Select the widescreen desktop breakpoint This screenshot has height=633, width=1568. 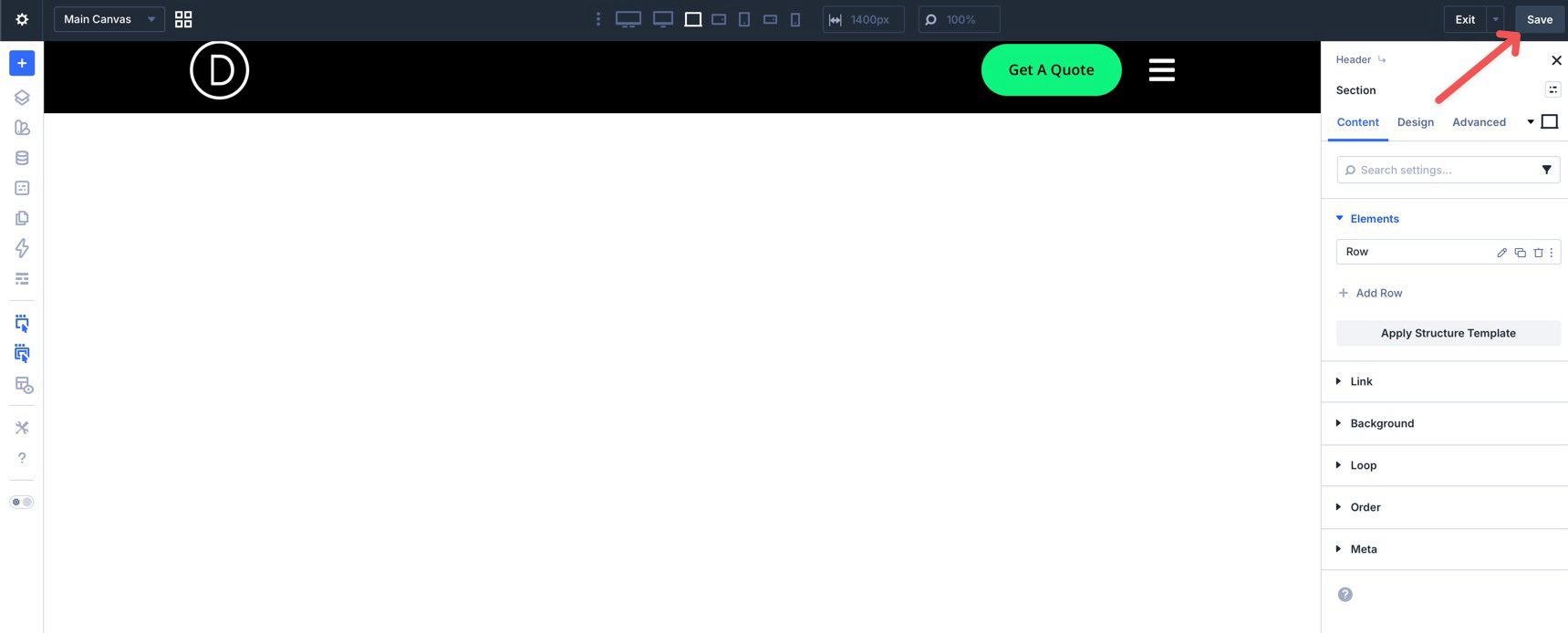pos(628,19)
